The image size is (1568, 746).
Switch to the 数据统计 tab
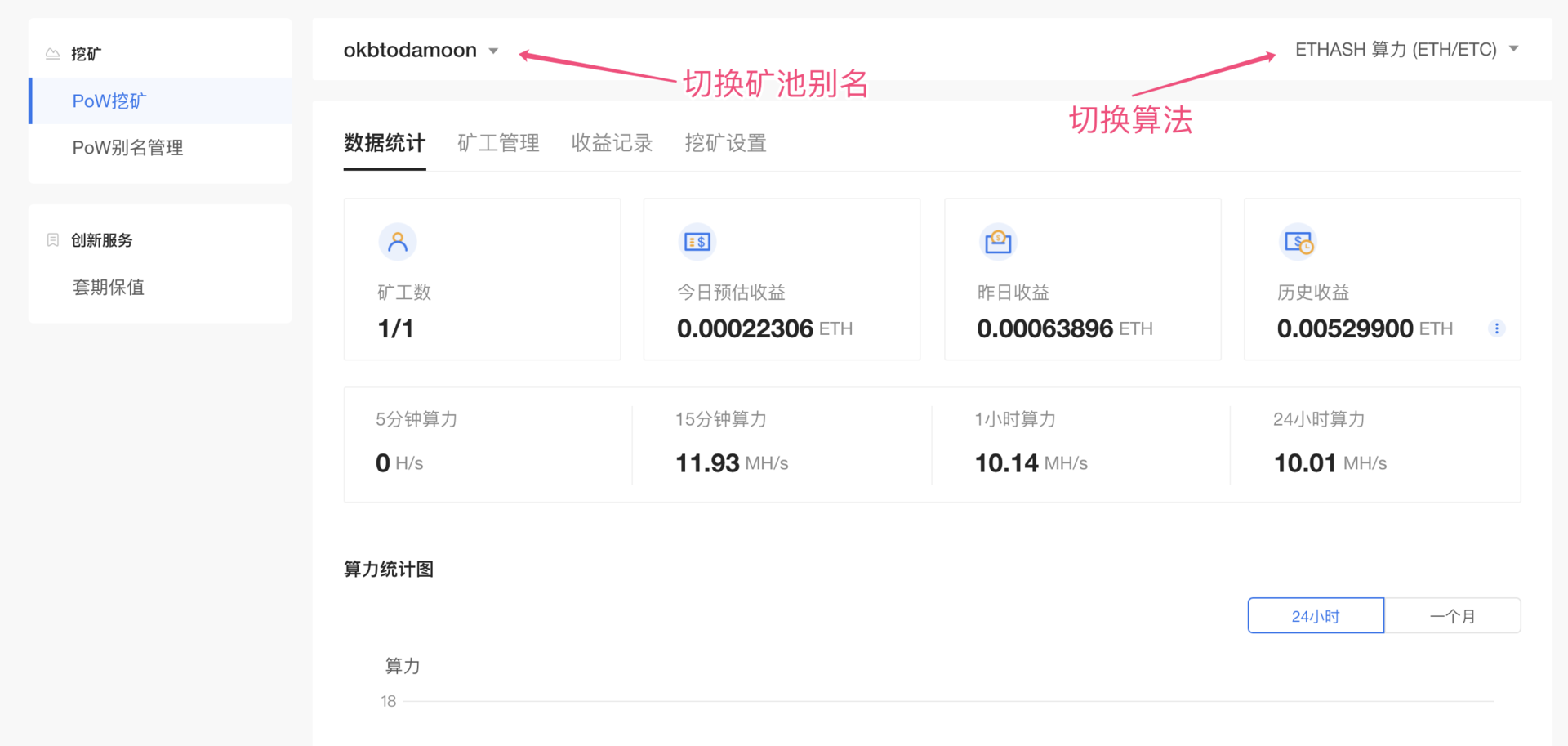[385, 144]
